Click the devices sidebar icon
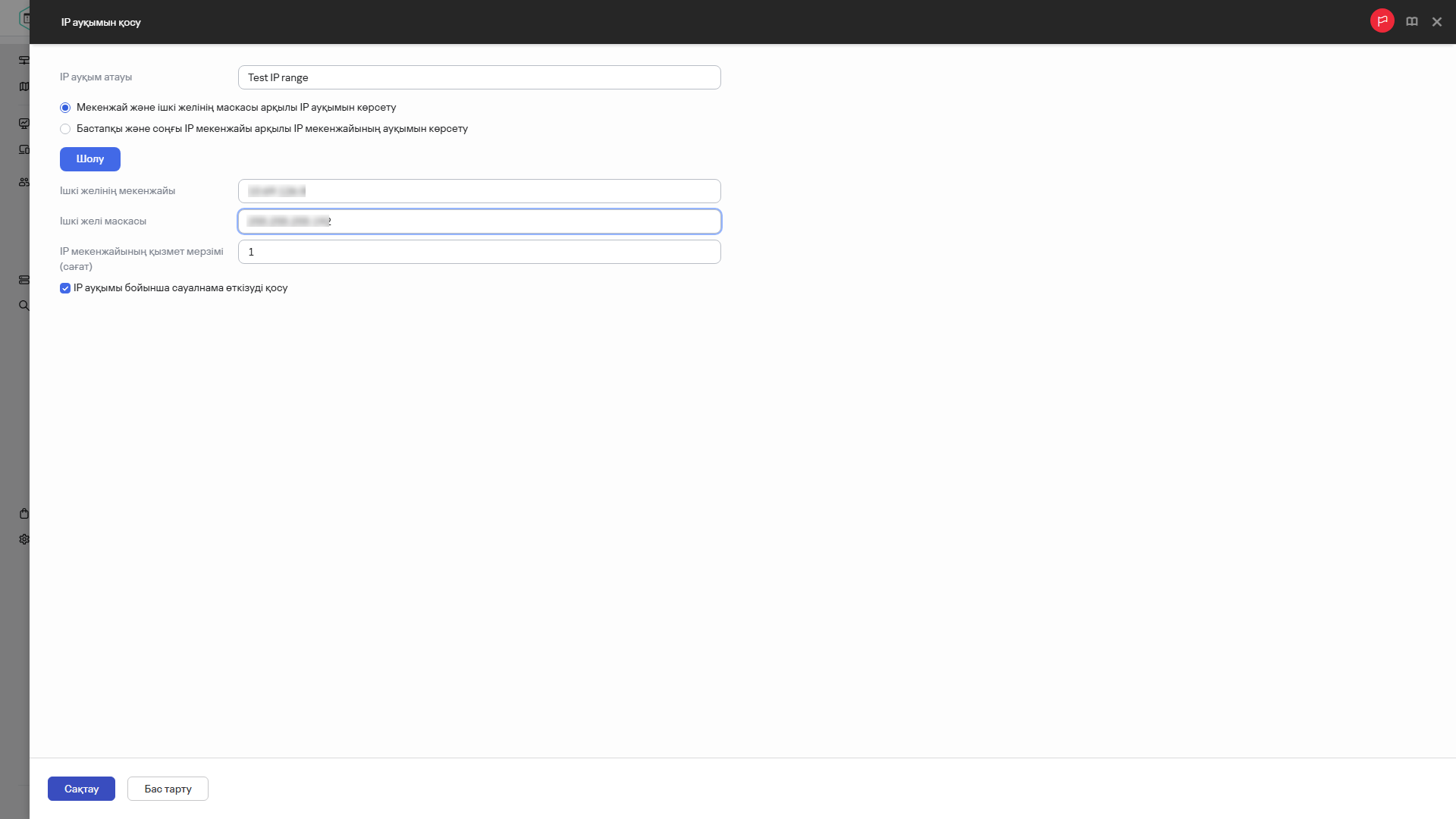This screenshot has height=819, width=1456. 24,149
